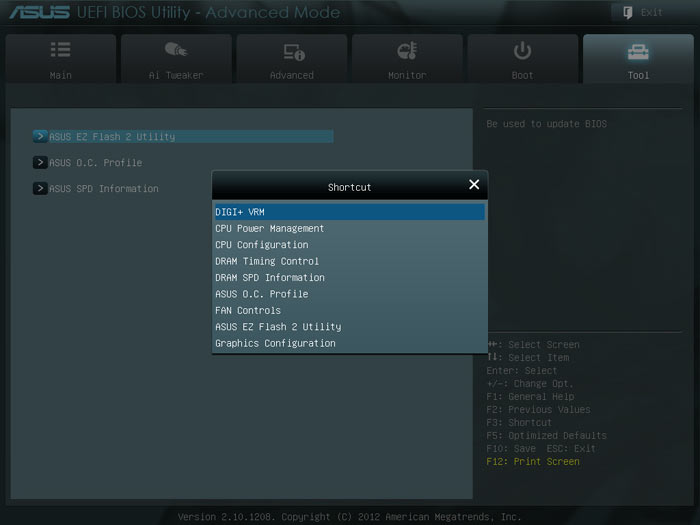Click the Main tab list icon

coord(60,50)
